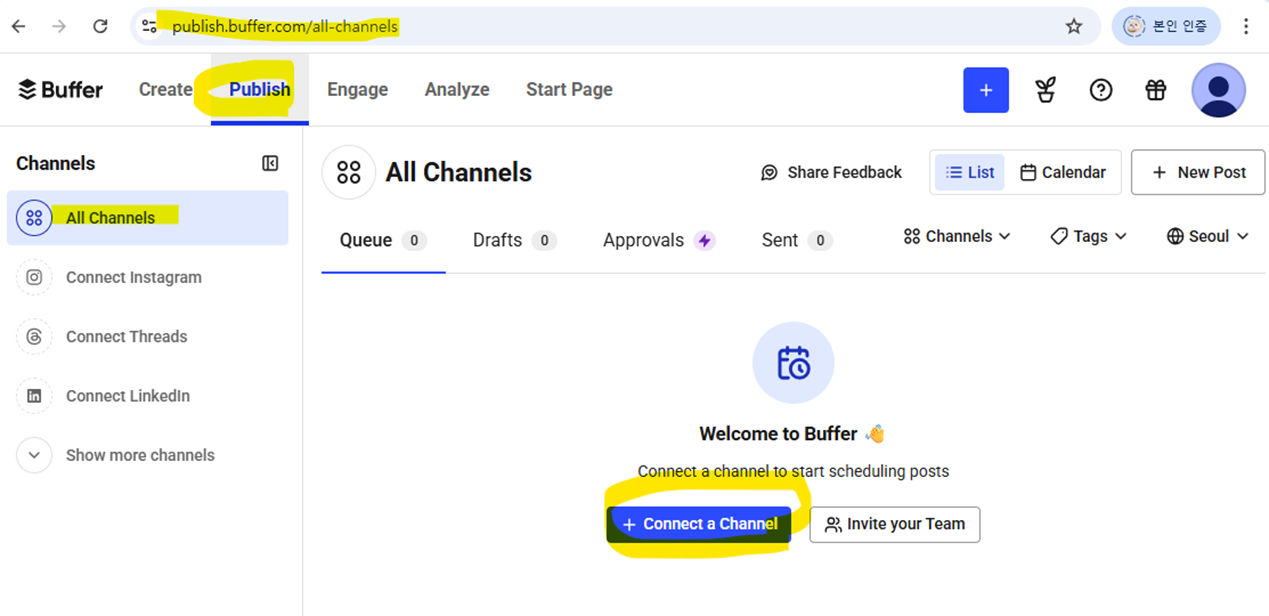The width and height of the screenshot is (1269, 616).
Task: Open the Chrome profile chip labeled 본인 인증
Action: coord(1166,27)
